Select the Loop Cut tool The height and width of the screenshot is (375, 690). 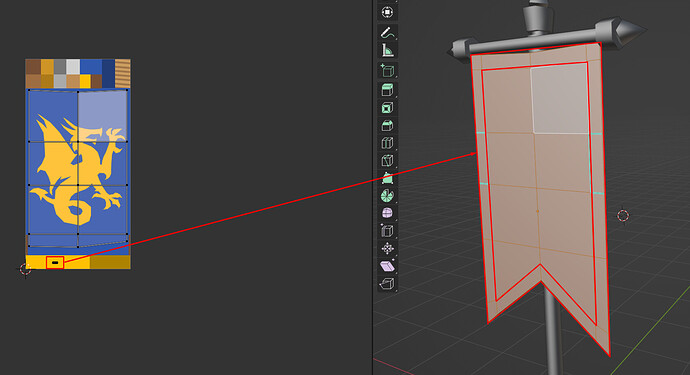click(387, 143)
